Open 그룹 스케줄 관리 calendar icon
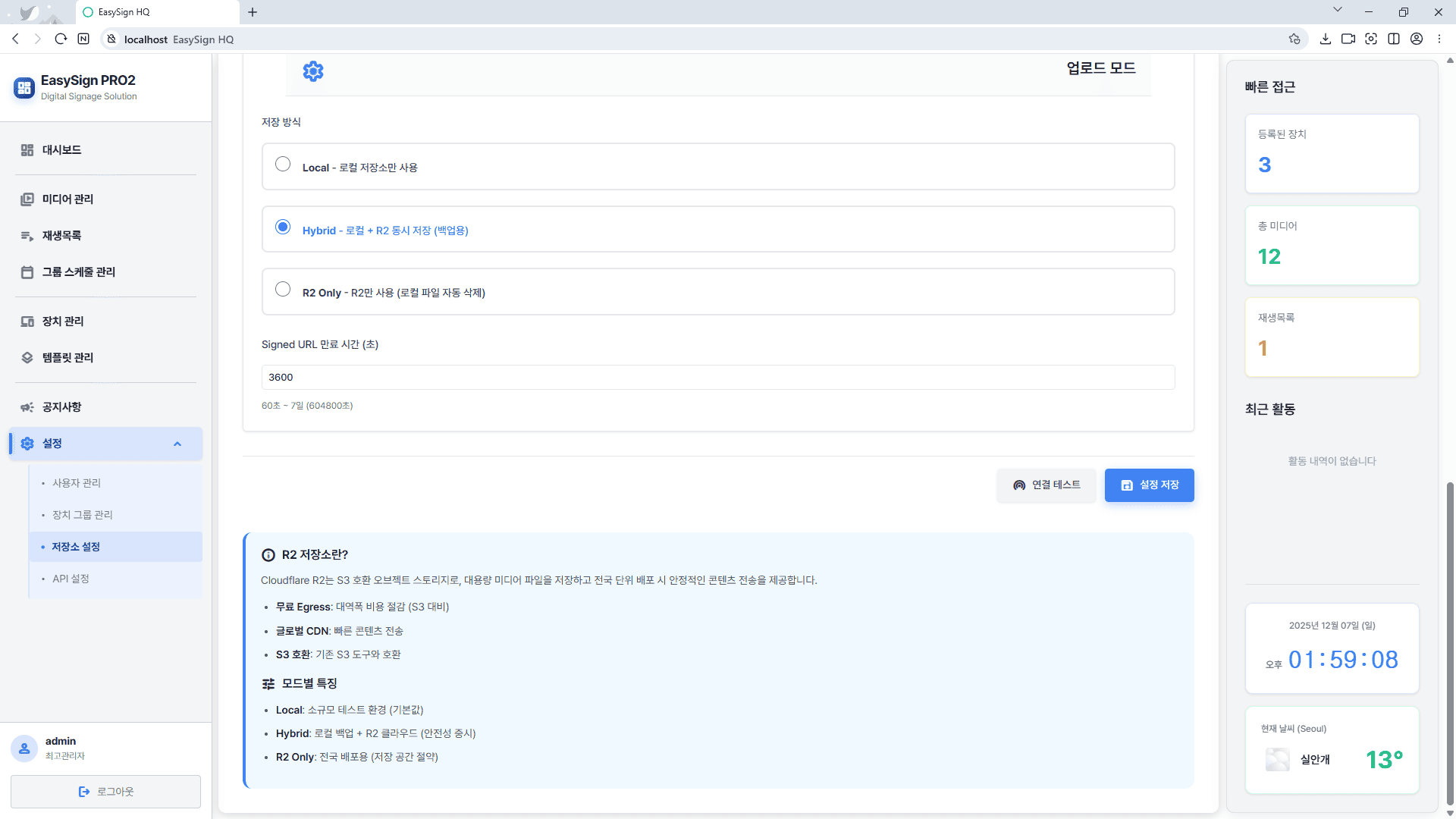This screenshot has width=1456, height=819. point(27,272)
